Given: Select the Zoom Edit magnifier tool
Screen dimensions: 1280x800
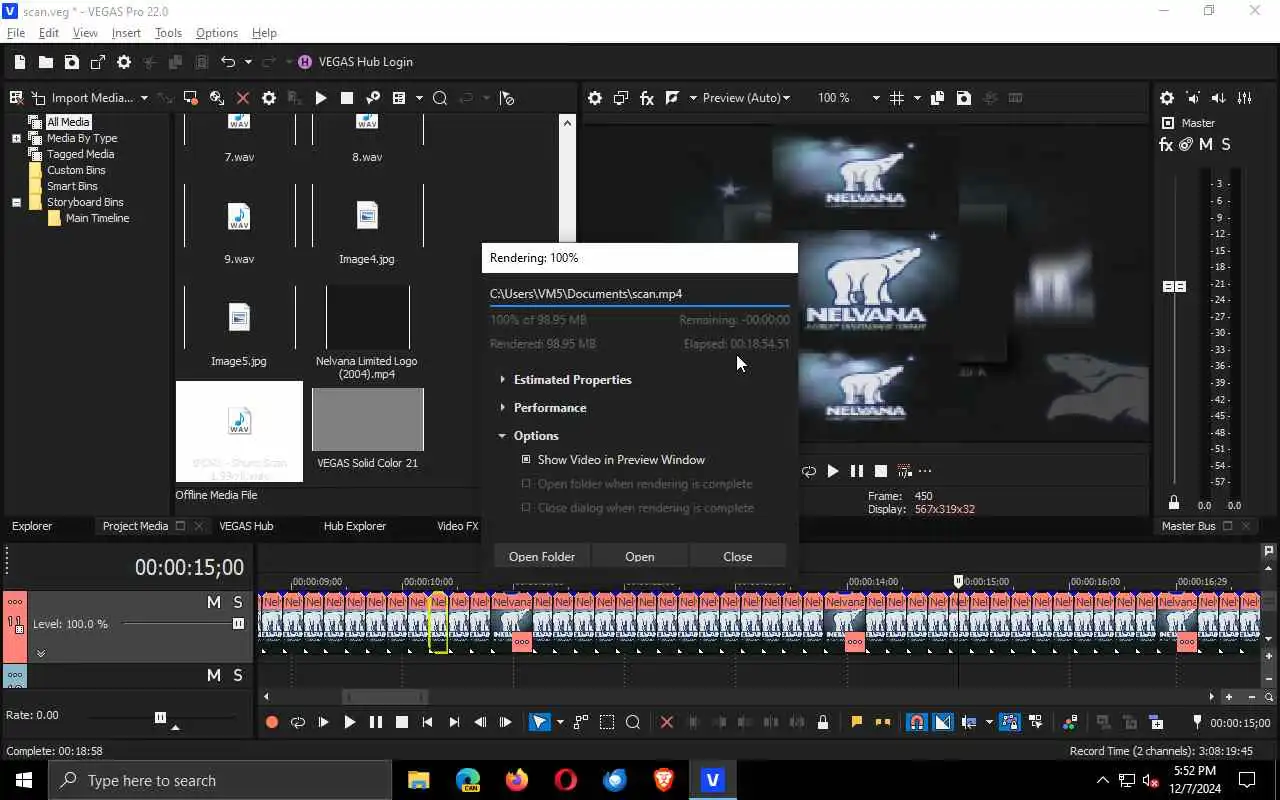Looking at the screenshot, I should tap(633, 722).
